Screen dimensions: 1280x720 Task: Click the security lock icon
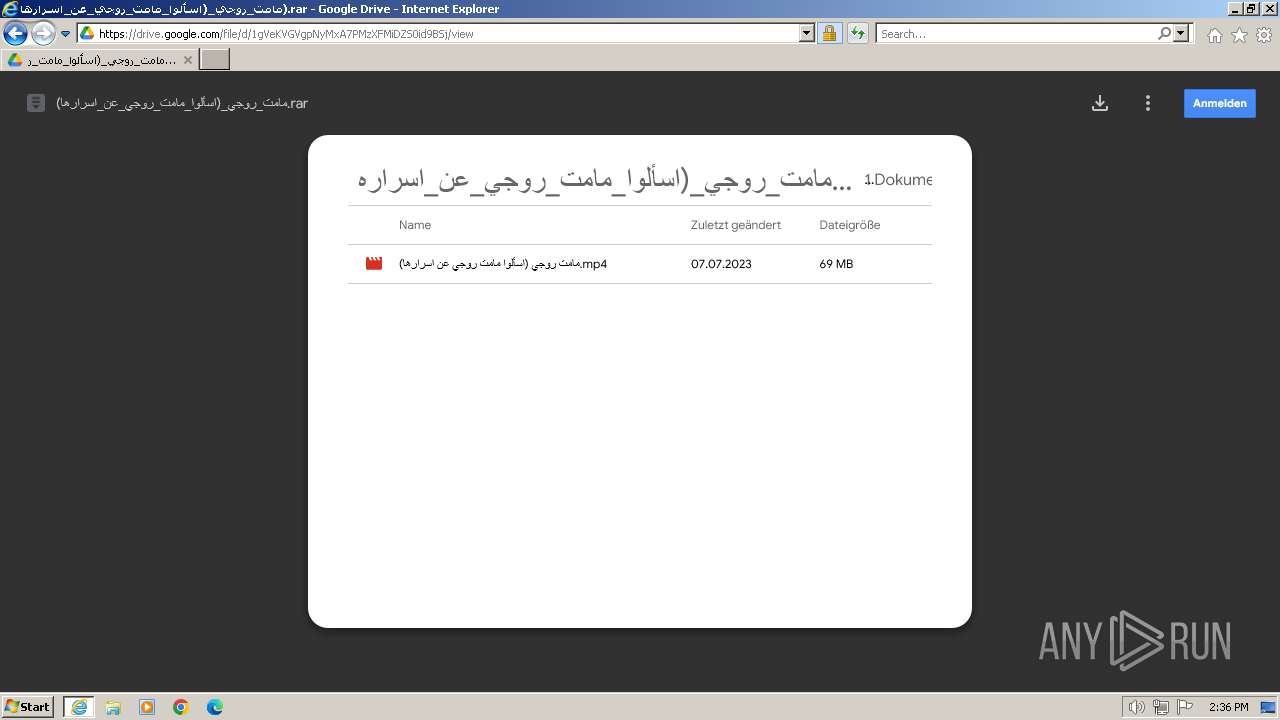(829, 33)
